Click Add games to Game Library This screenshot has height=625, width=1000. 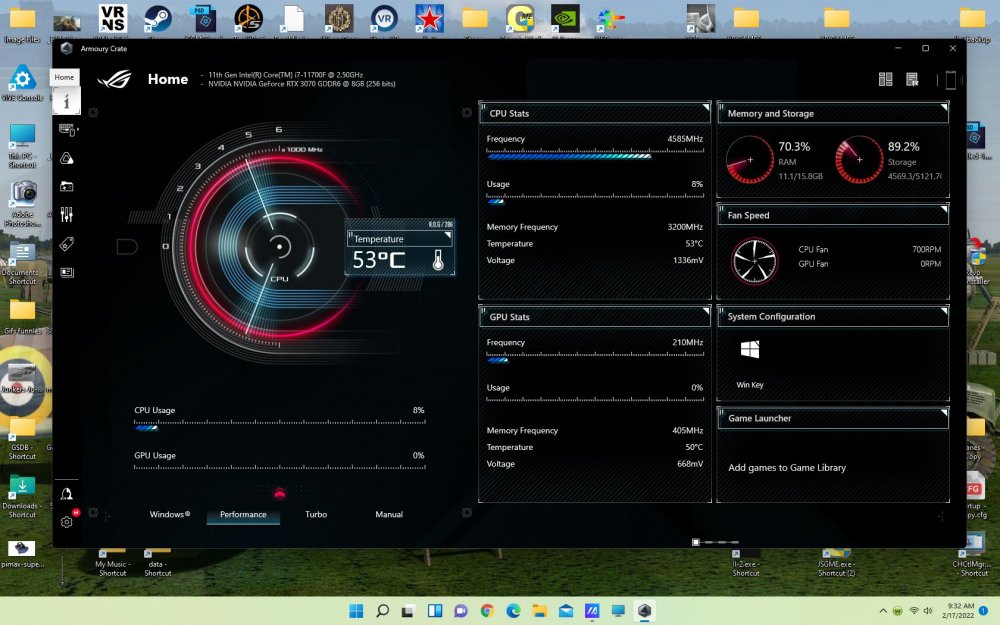pos(787,468)
